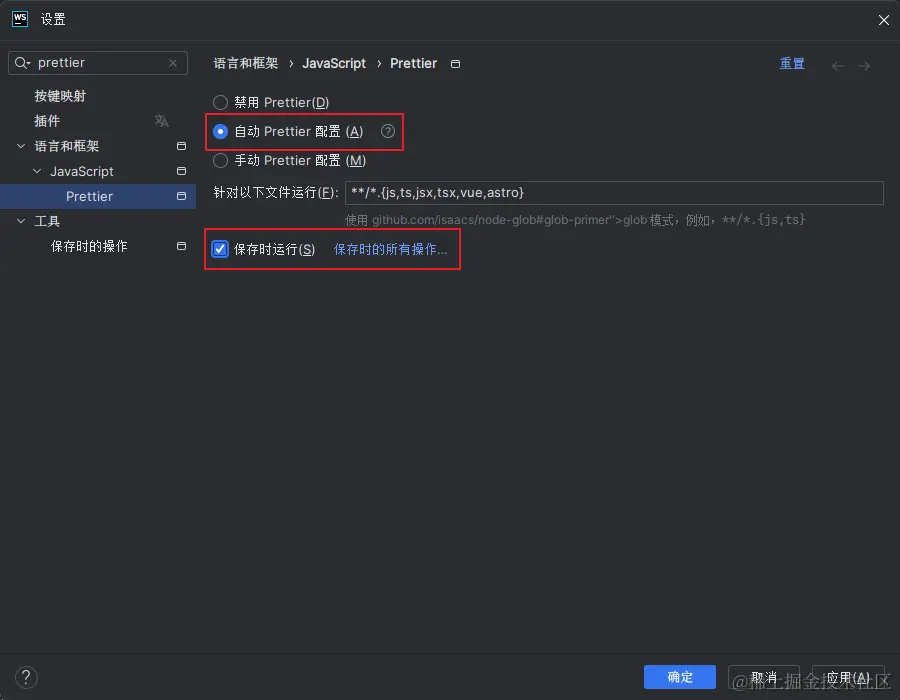
Task: Click the JavaScript breadcrumb
Action: point(334,63)
